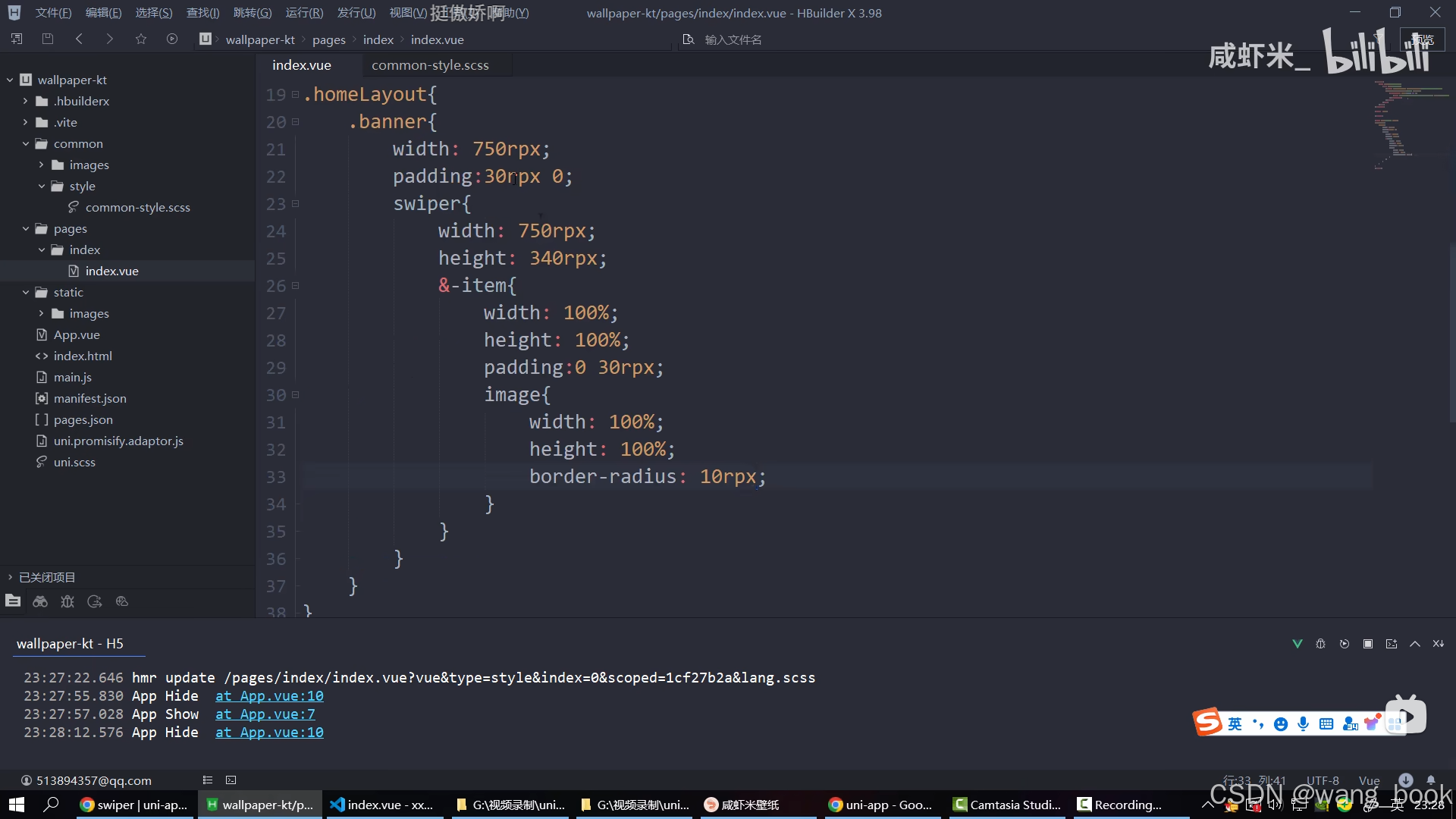Toggle the Sogou punctuation mode icon
1456x819 pixels.
tap(1258, 724)
